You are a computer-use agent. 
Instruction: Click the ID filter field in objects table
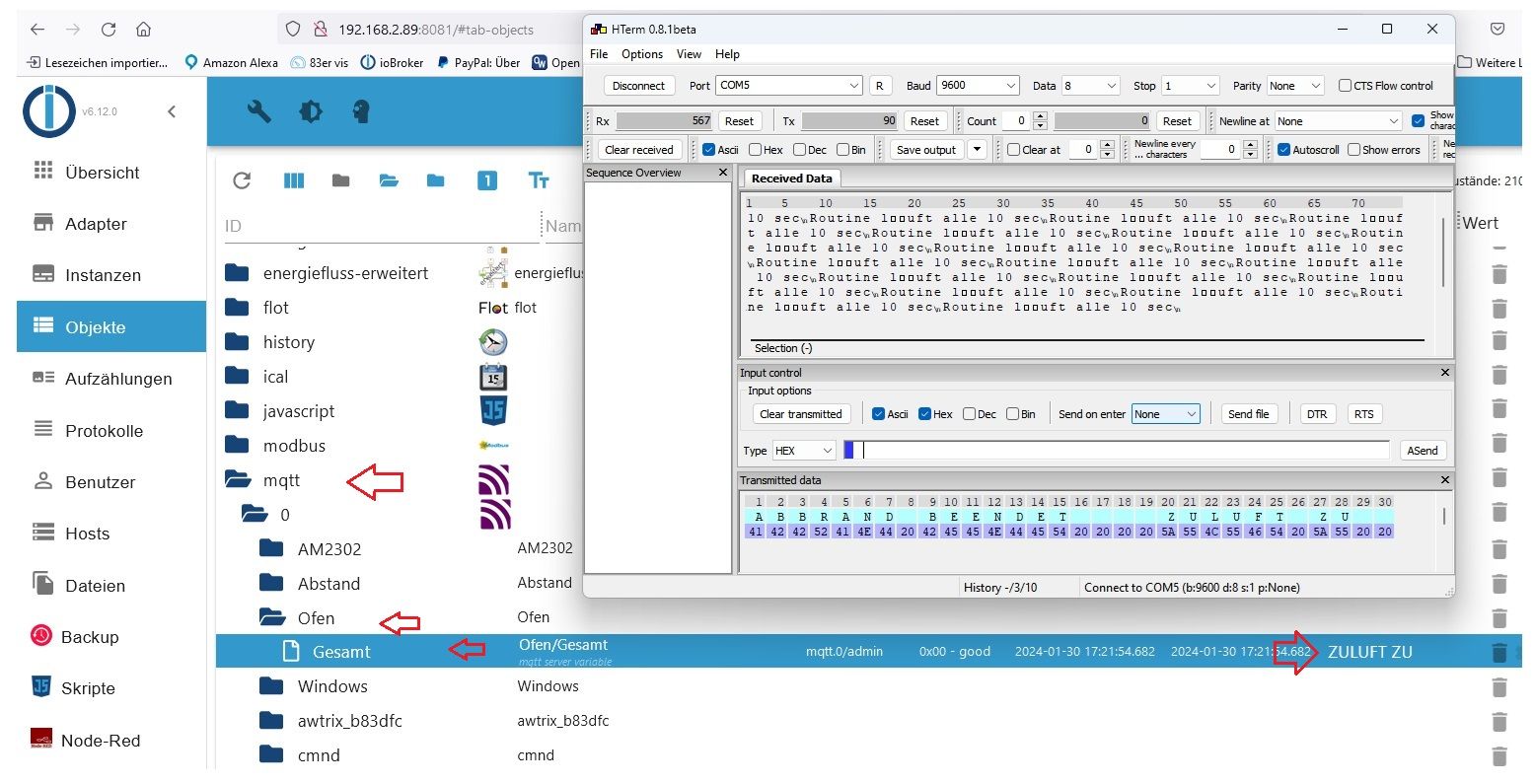[x=380, y=226]
